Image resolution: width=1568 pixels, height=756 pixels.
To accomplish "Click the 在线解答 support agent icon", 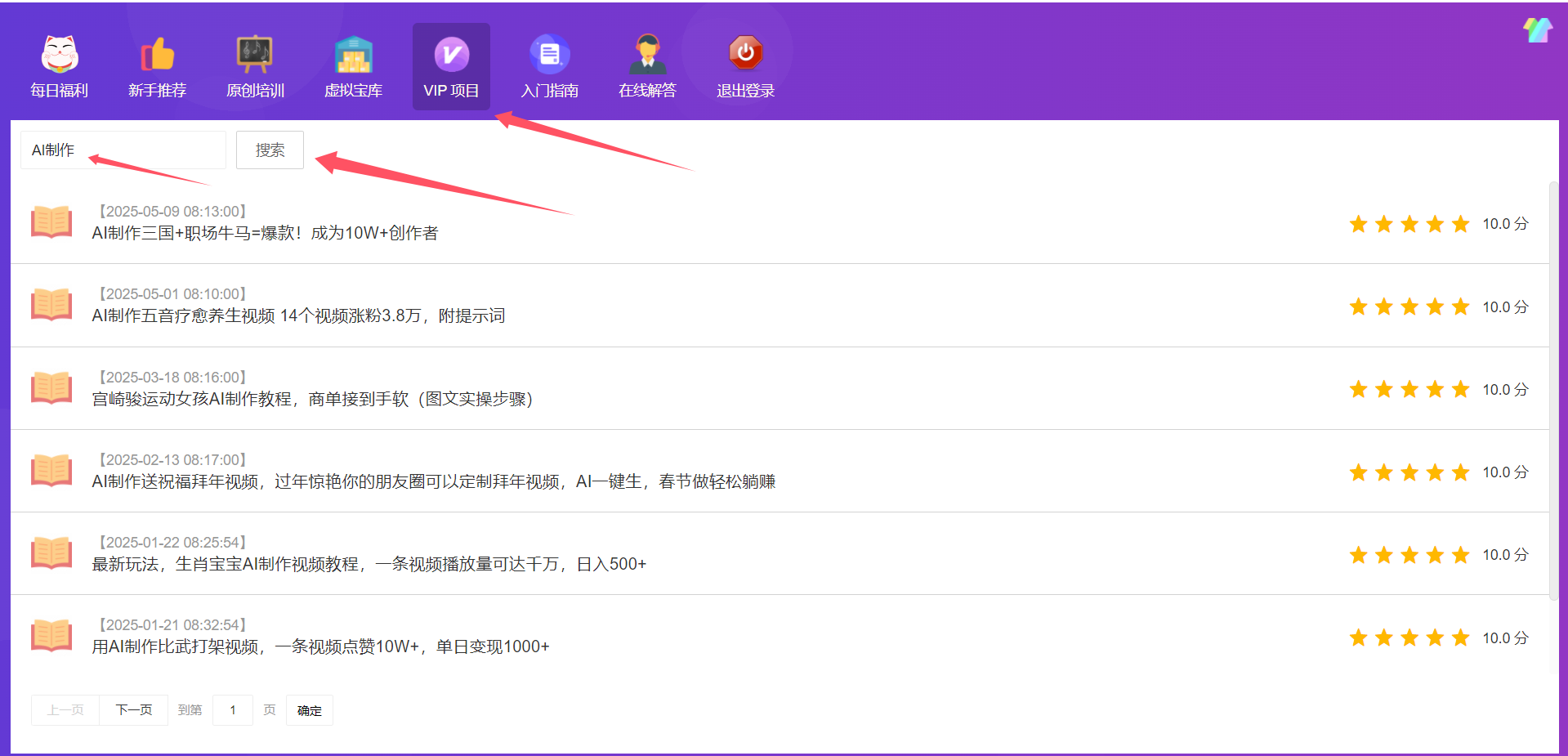I will [647, 55].
